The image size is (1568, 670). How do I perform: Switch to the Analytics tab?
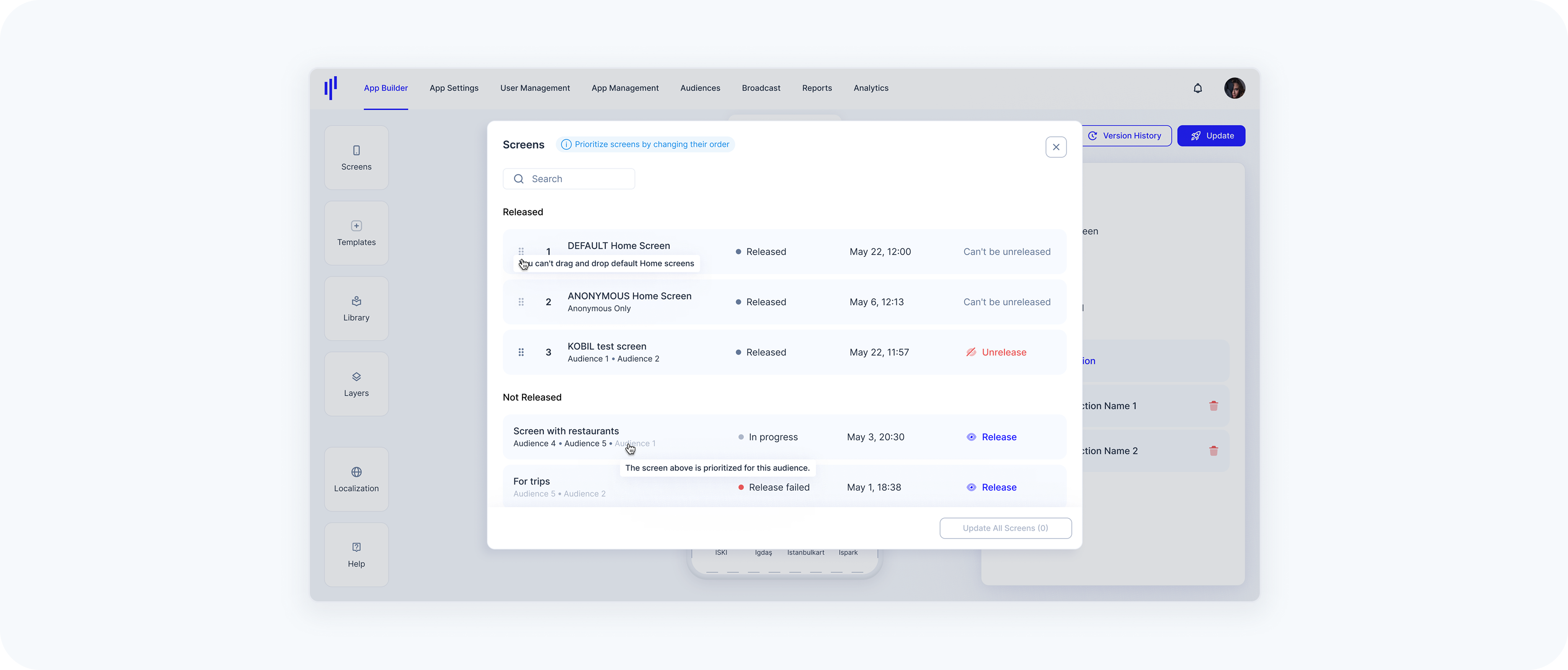870,88
